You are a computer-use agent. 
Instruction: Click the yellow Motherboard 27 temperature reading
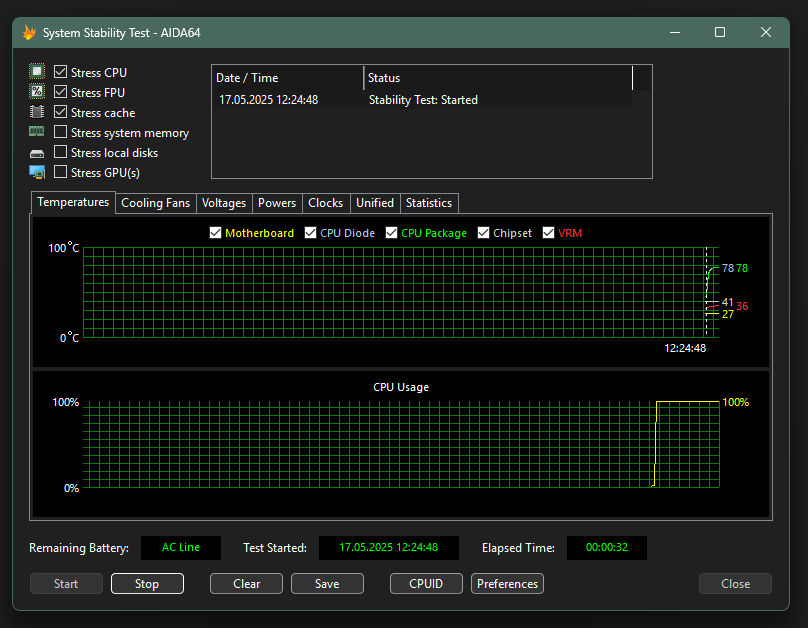tap(728, 314)
